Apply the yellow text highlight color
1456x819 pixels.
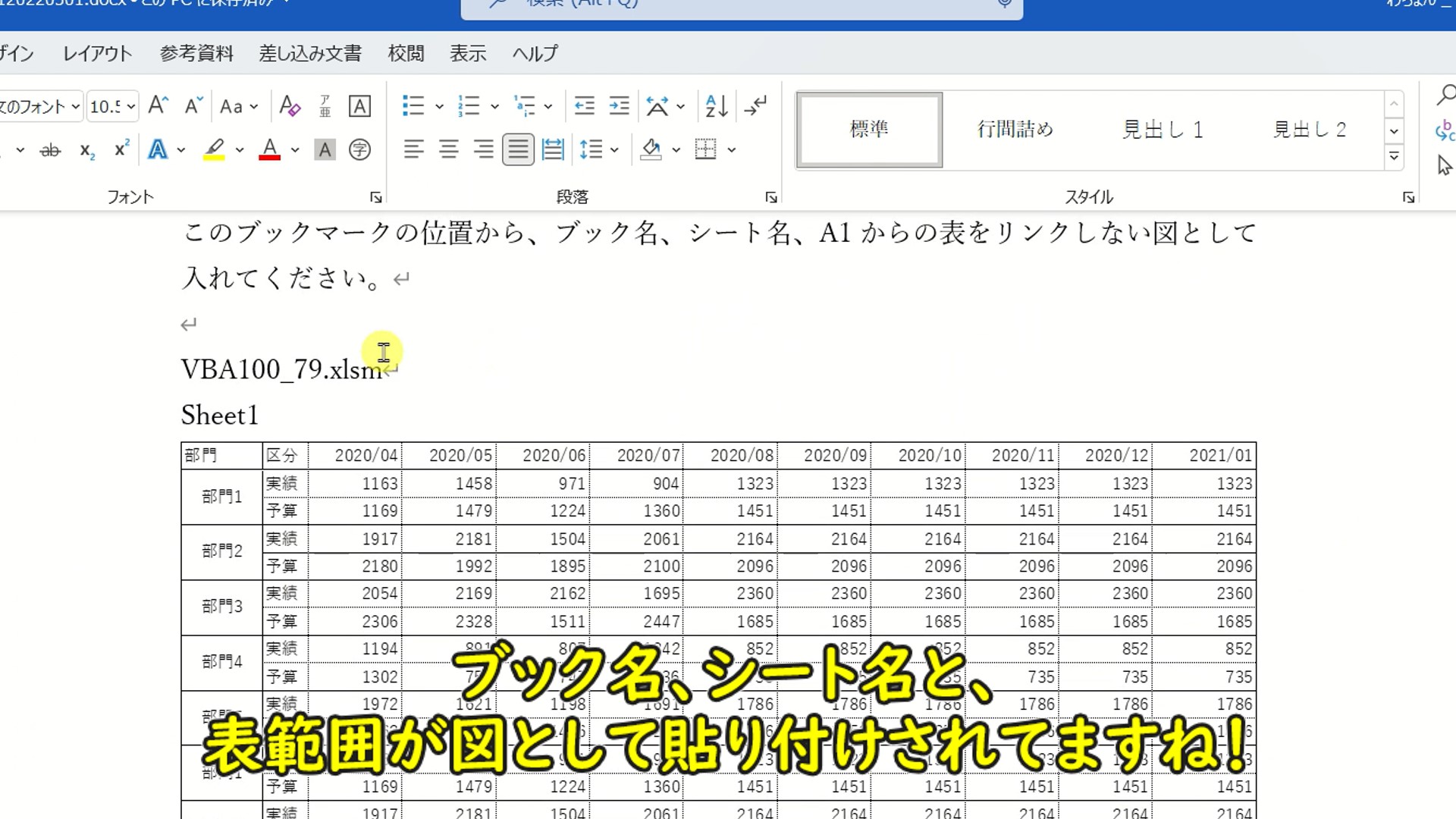(214, 149)
